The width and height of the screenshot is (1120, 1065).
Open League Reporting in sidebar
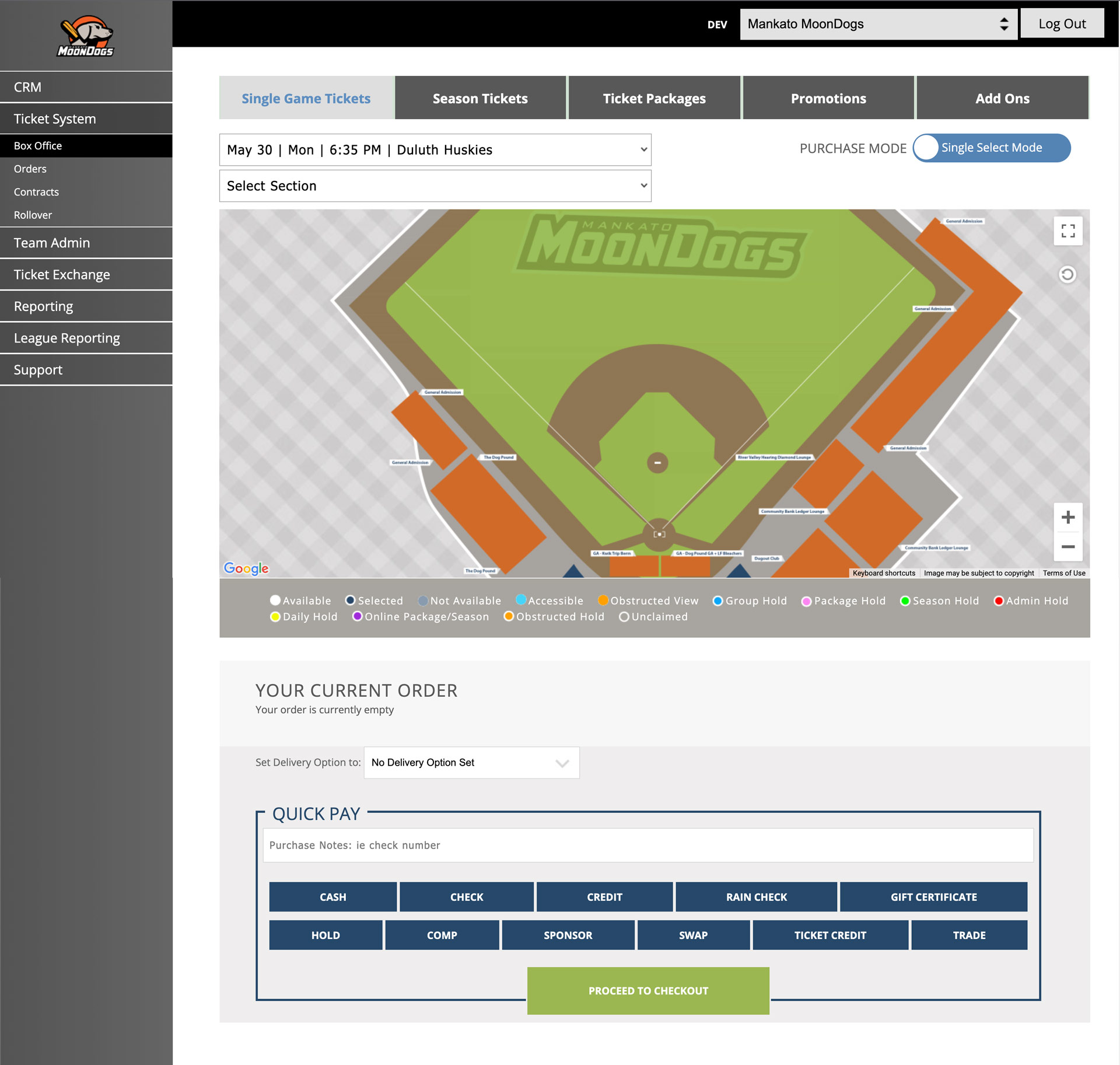86,338
